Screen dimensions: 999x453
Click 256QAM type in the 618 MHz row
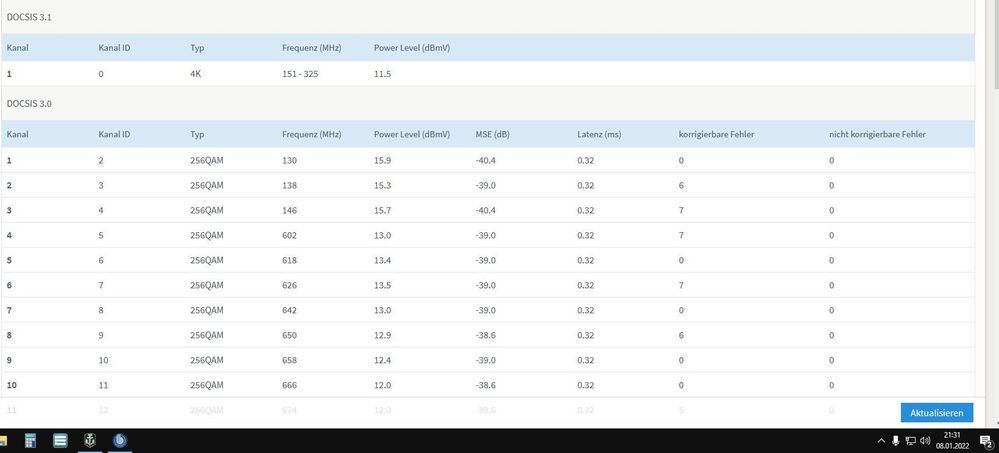tap(206, 260)
